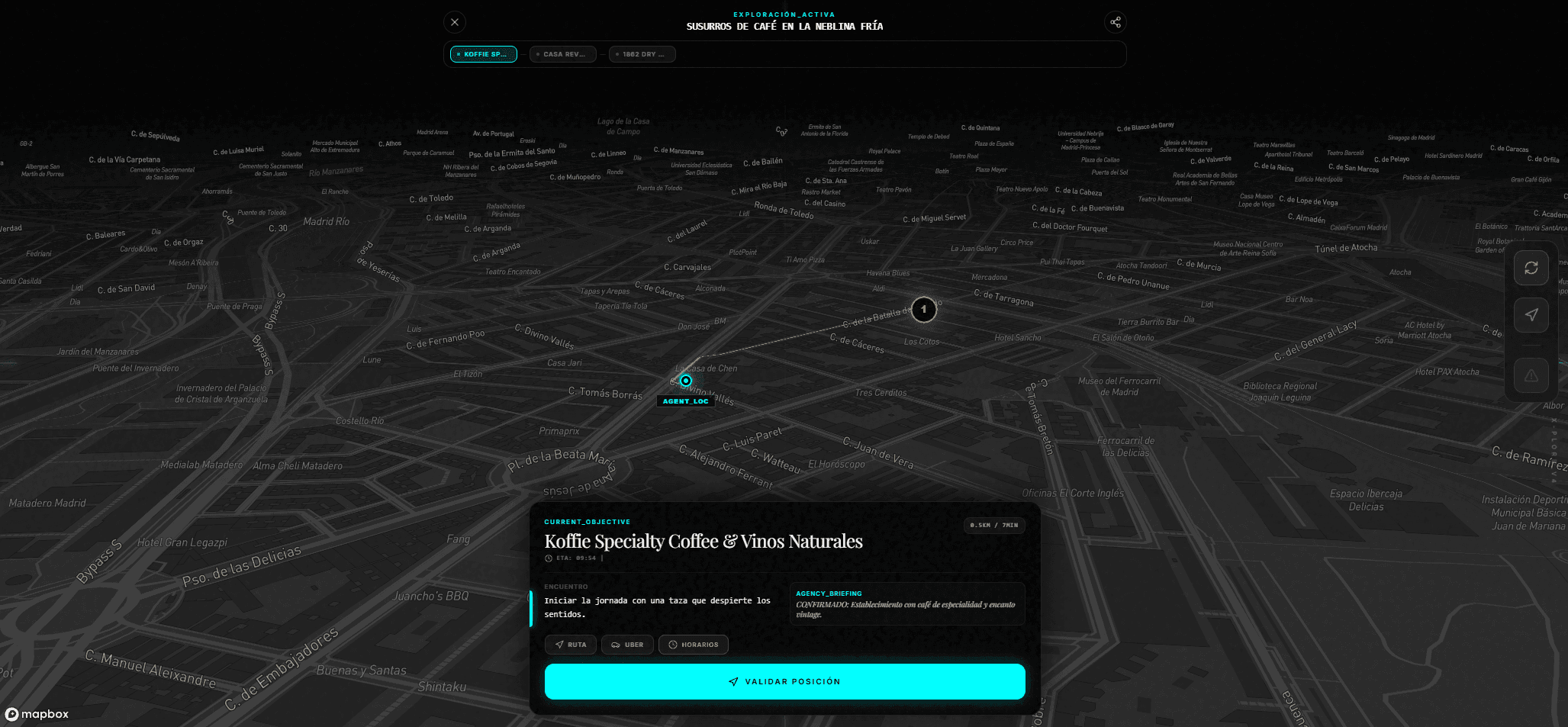Click the C. Manuel Aleixandre street label
Viewport: 1568px width, 727px height.
point(150,669)
